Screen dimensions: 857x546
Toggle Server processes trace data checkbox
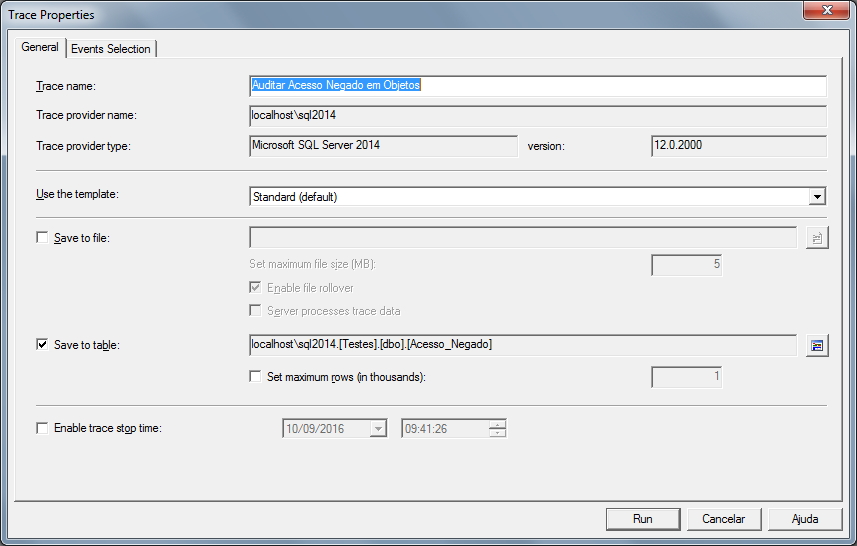[x=255, y=310]
